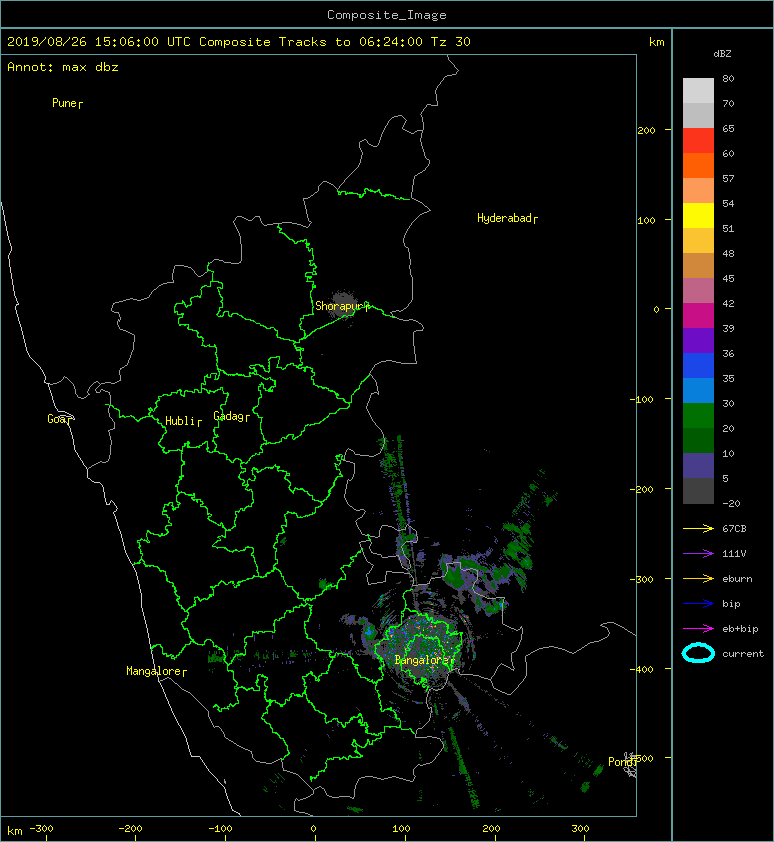Click the -100 km vertical axis tick

642,400
